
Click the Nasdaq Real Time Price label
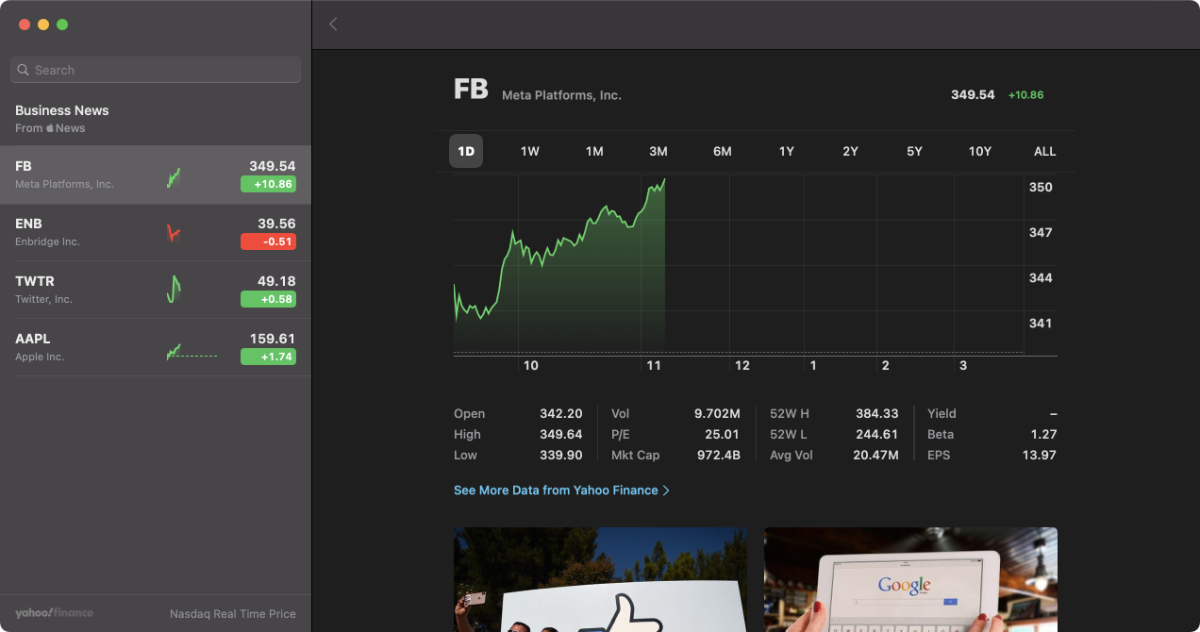[x=233, y=614]
